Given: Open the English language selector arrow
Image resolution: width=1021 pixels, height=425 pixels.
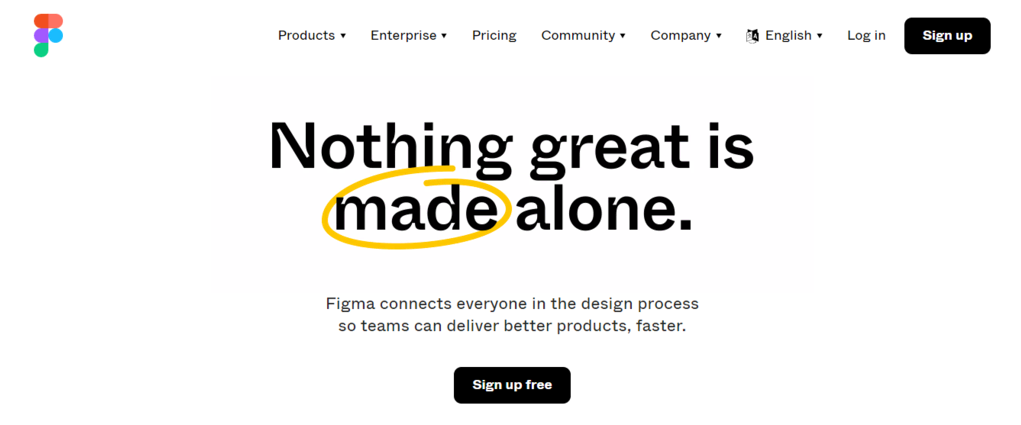Looking at the screenshot, I should point(820,36).
